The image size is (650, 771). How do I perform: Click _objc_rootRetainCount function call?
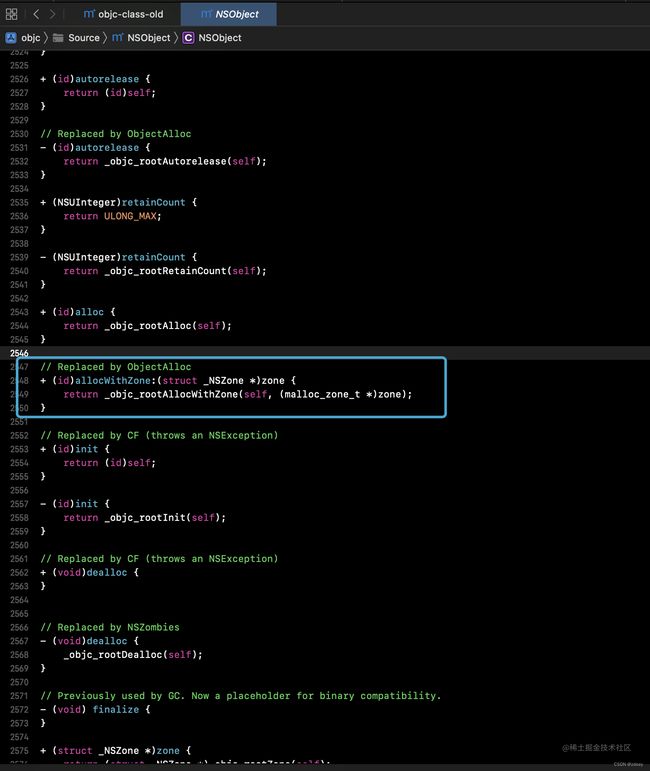pyautogui.click(x=165, y=271)
